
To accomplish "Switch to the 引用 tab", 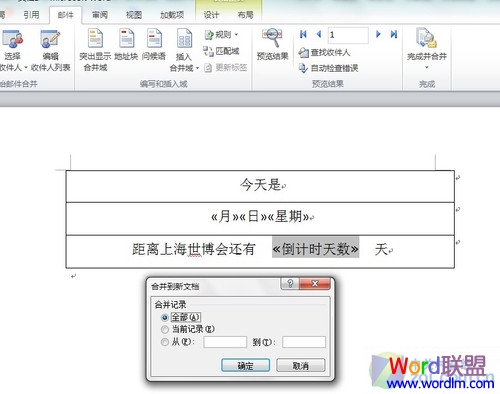I will 31,15.
